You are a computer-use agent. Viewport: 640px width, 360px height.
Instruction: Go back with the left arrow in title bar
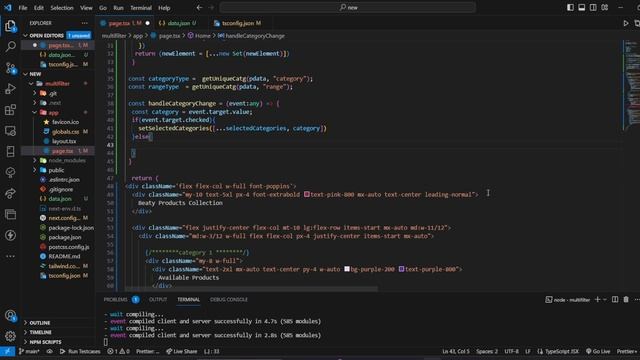pos(199,7)
